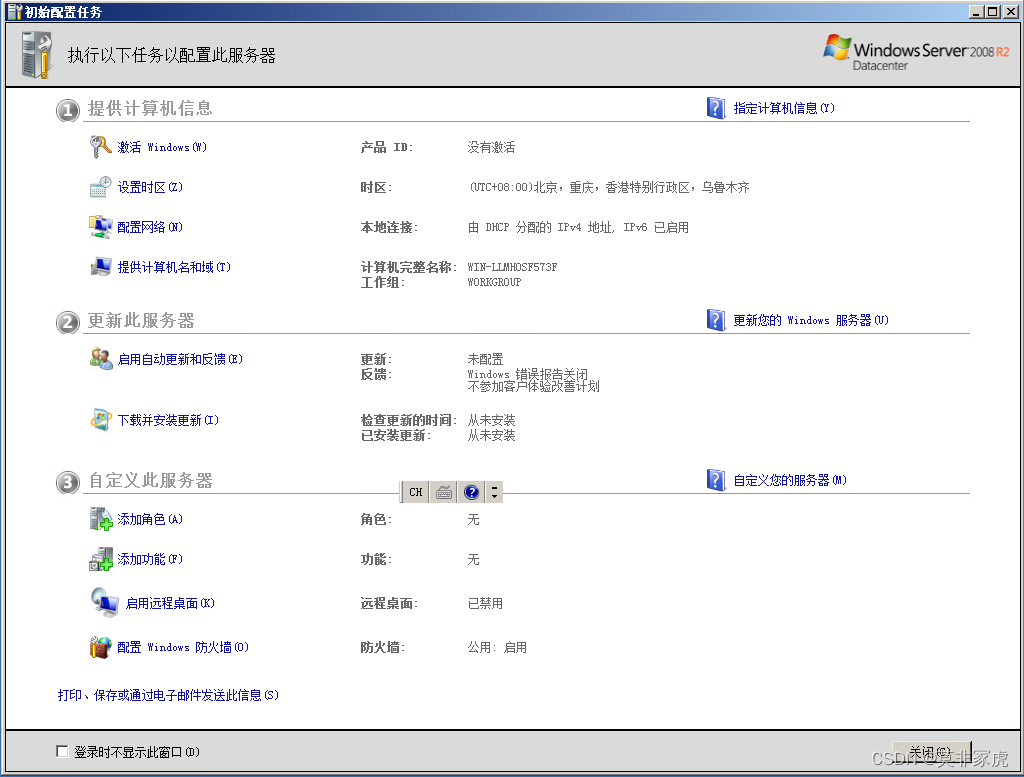Viewport: 1024px width, 777px height.
Task: Click the help book icon beside 自定义您的服务器
Action: point(716,480)
